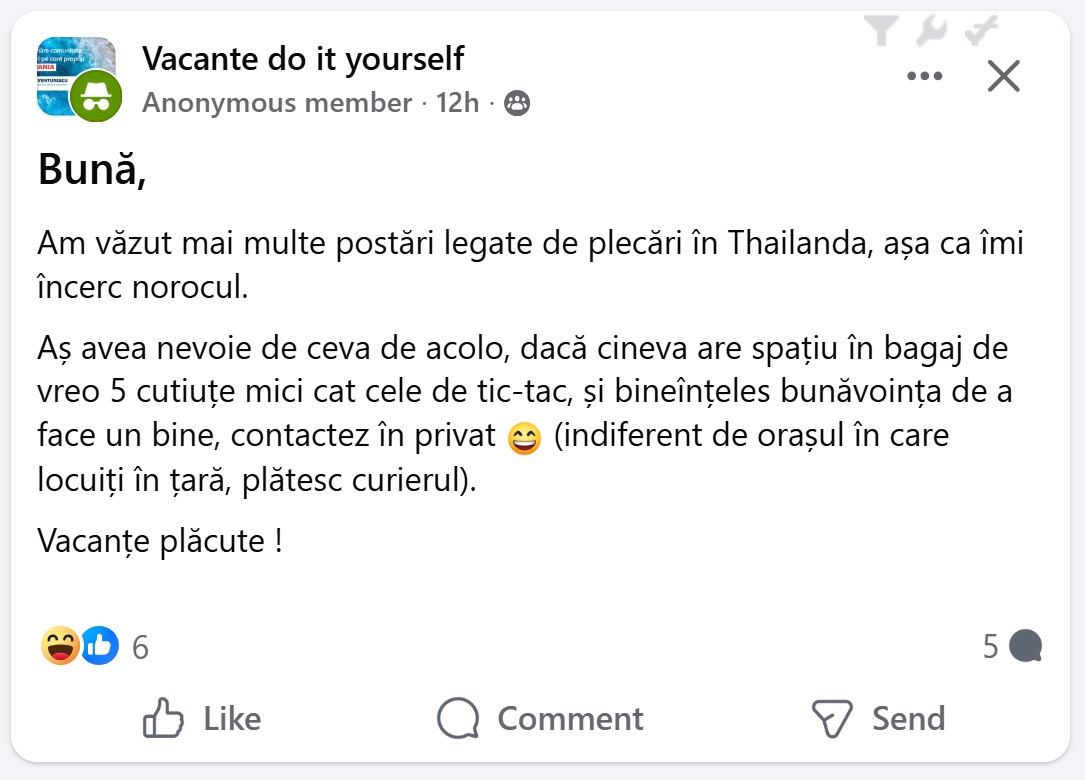The image size is (1085, 780).
Task: Open the three-dot post options menu
Action: pyautogui.click(x=924, y=76)
